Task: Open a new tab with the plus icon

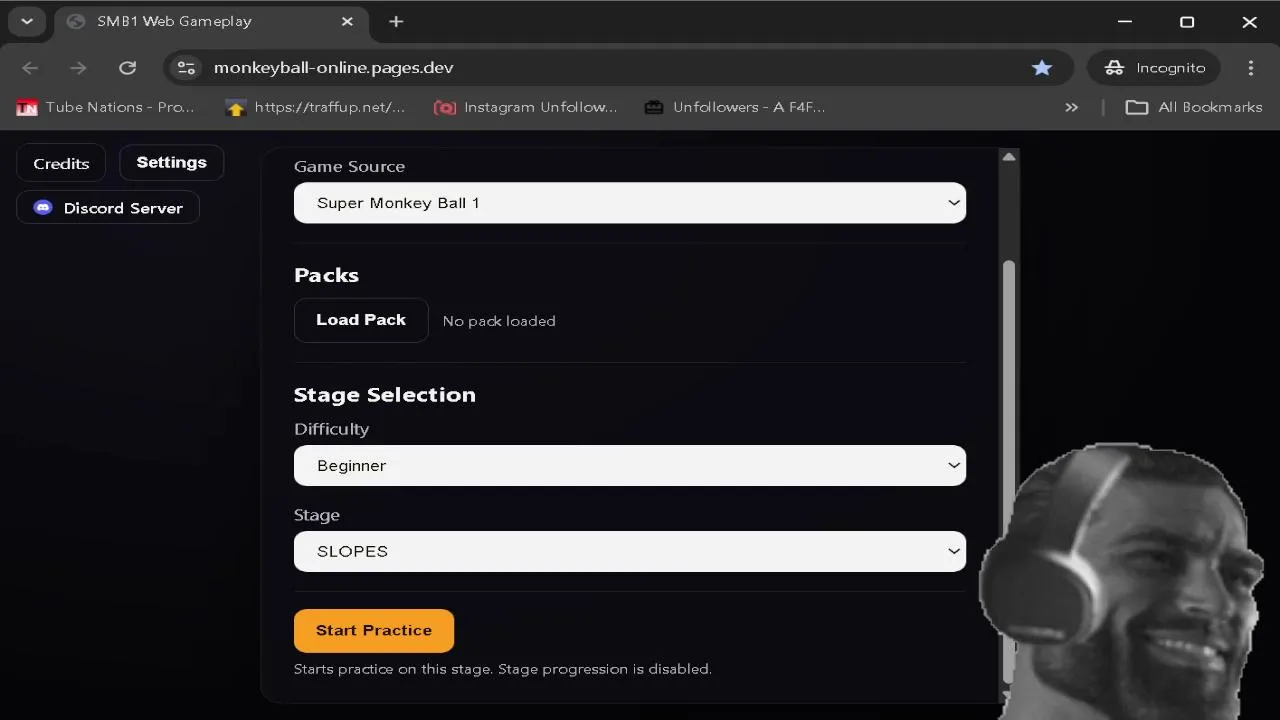Action: pos(396,22)
